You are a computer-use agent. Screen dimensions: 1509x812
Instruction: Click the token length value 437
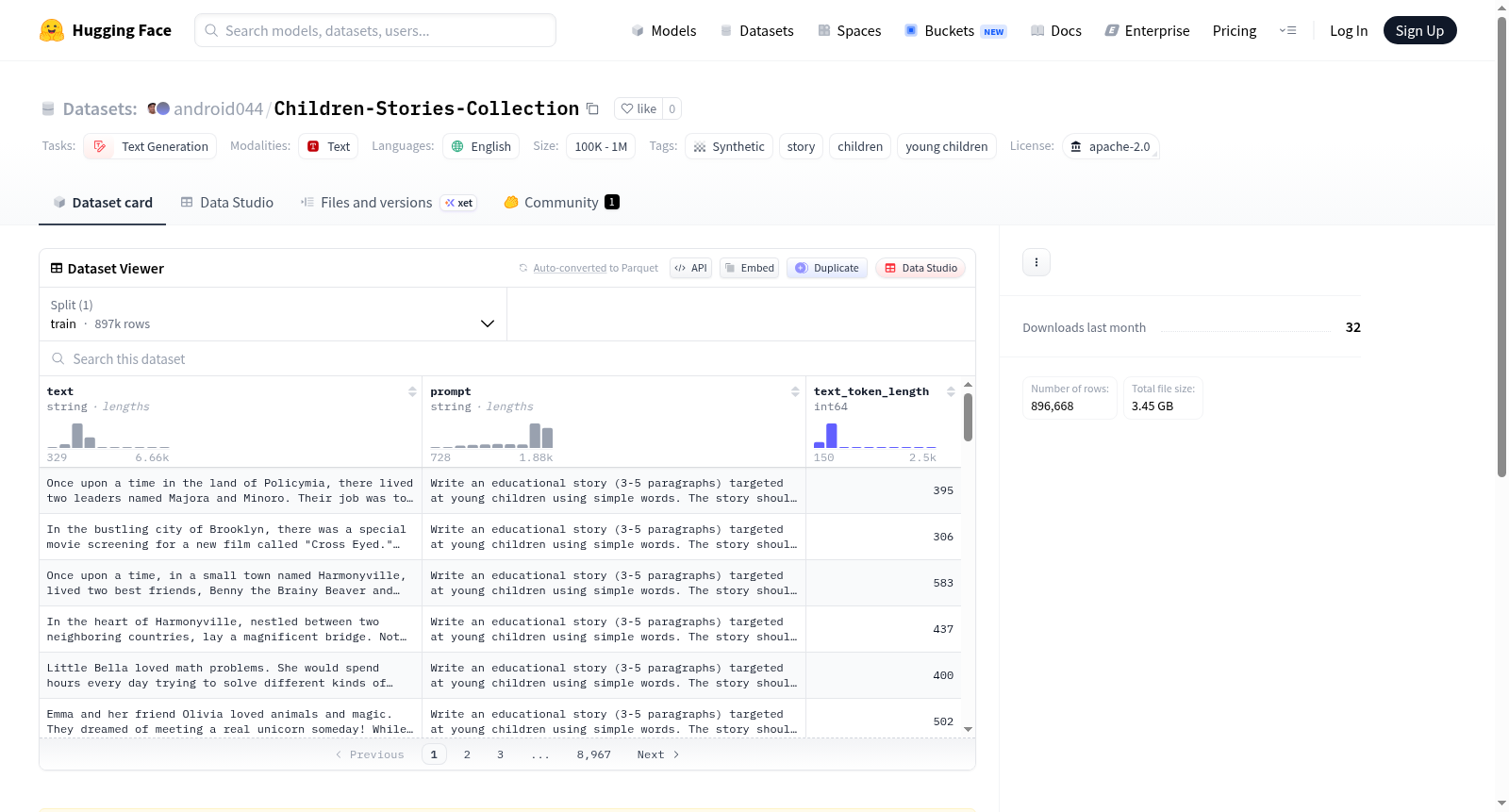[943, 629]
